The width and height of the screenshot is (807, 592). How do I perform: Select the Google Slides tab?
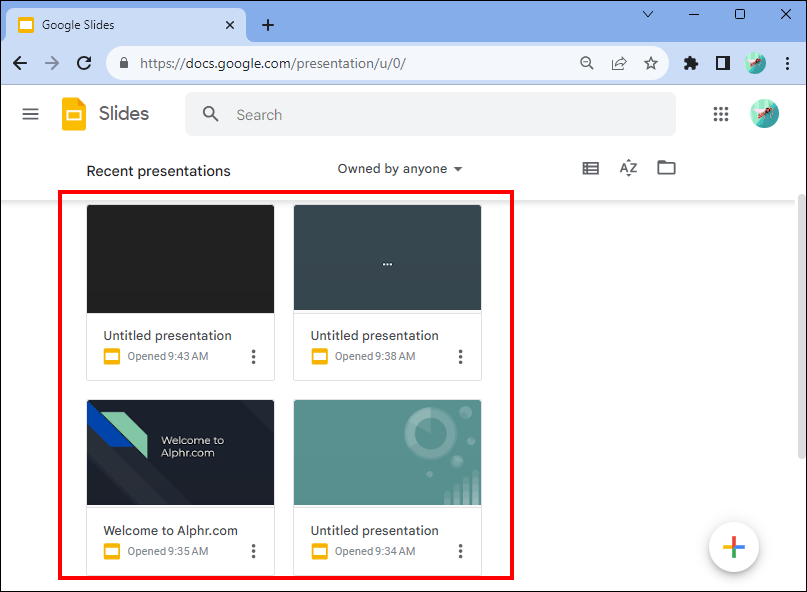pos(126,25)
